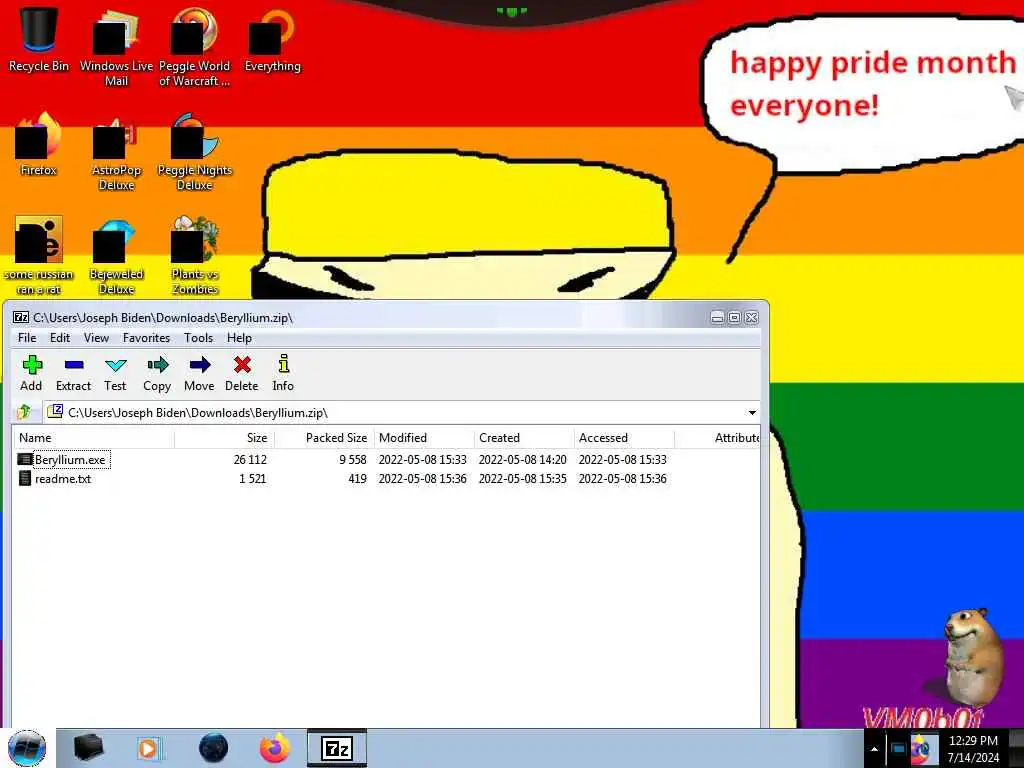This screenshot has height=768, width=1024.
Task: Expand the address bar path dropdown
Action: point(752,413)
